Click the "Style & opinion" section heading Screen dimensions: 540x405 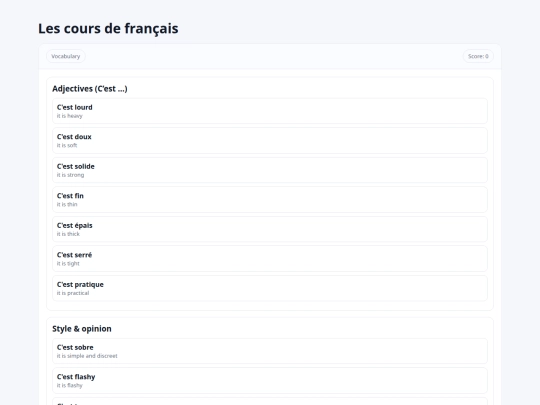tap(82, 329)
